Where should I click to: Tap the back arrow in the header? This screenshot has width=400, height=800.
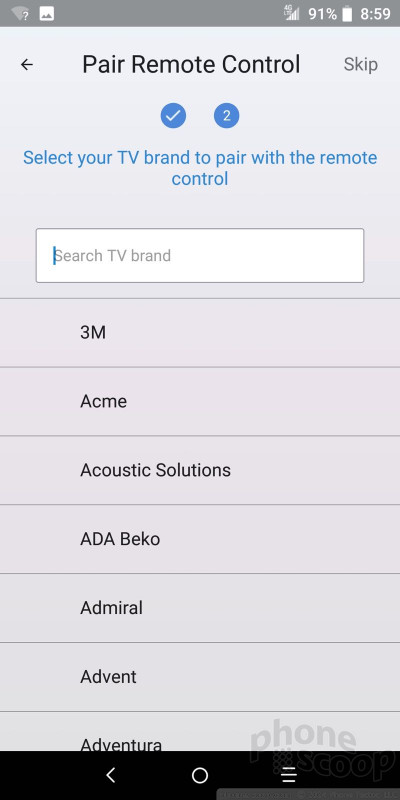coord(27,65)
